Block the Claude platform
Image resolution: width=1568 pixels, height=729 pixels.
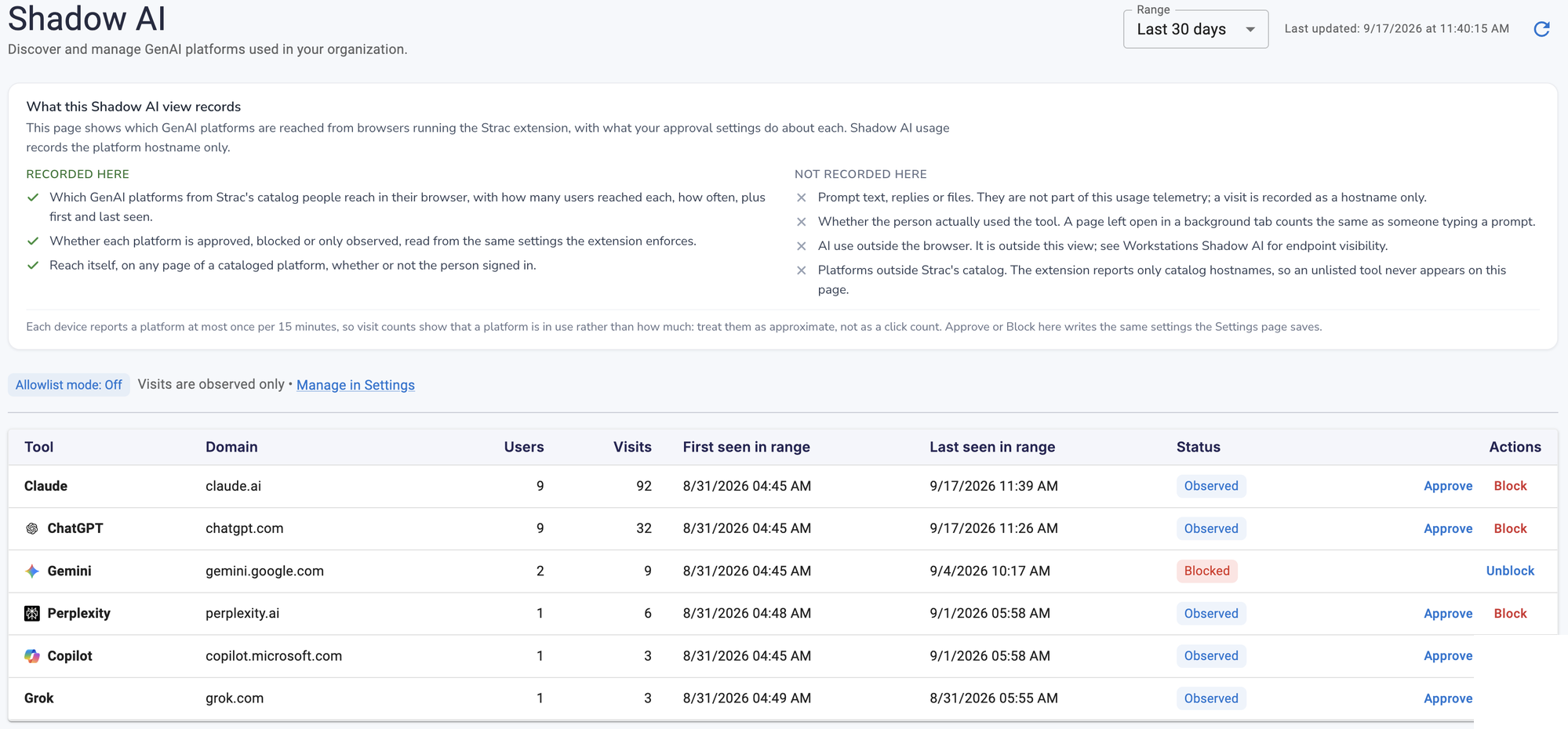click(1510, 486)
